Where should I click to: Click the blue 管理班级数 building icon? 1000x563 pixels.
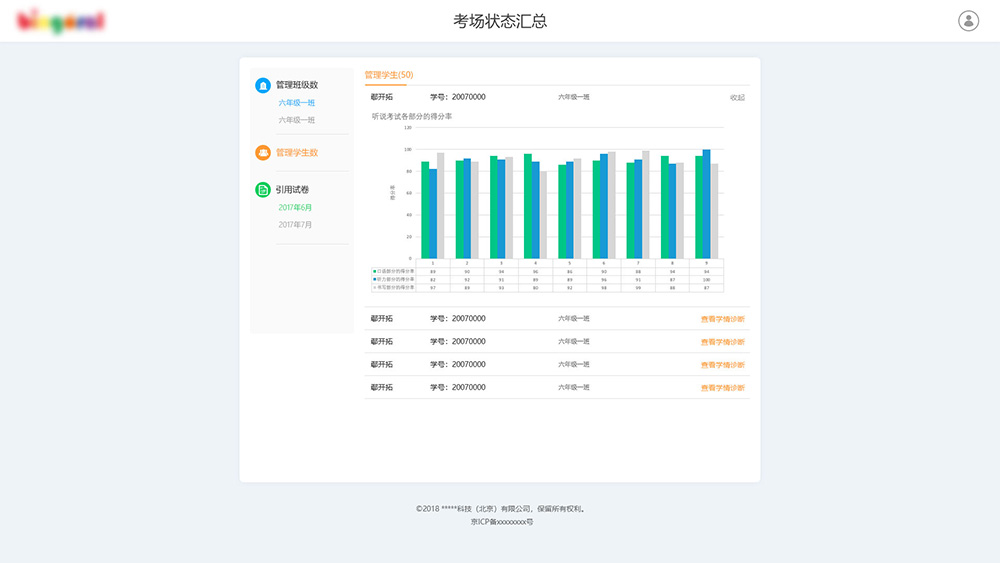tap(263, 85)
